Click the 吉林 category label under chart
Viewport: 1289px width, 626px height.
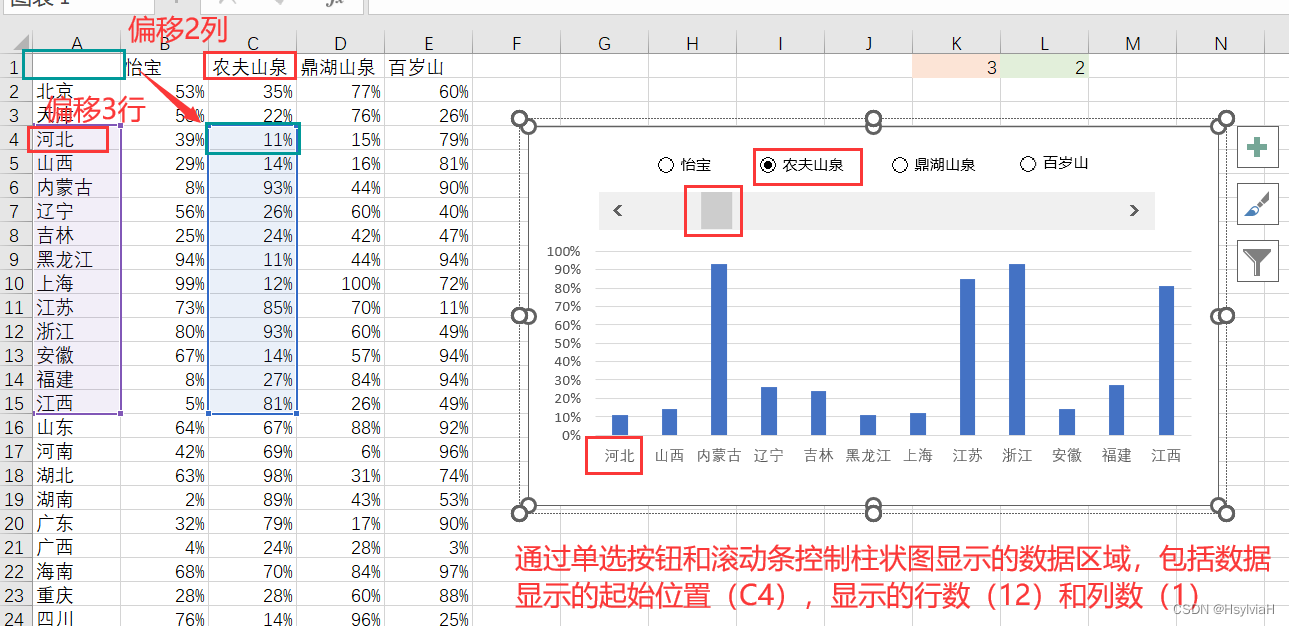coord(818,455)
